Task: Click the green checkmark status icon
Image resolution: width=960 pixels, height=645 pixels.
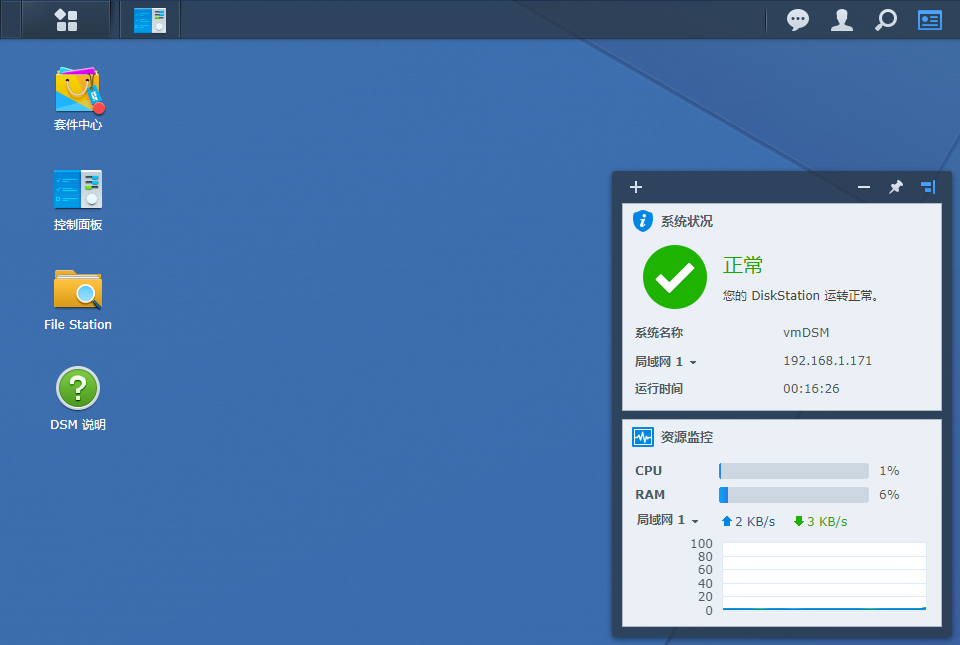Action: [x=675, y=277]
